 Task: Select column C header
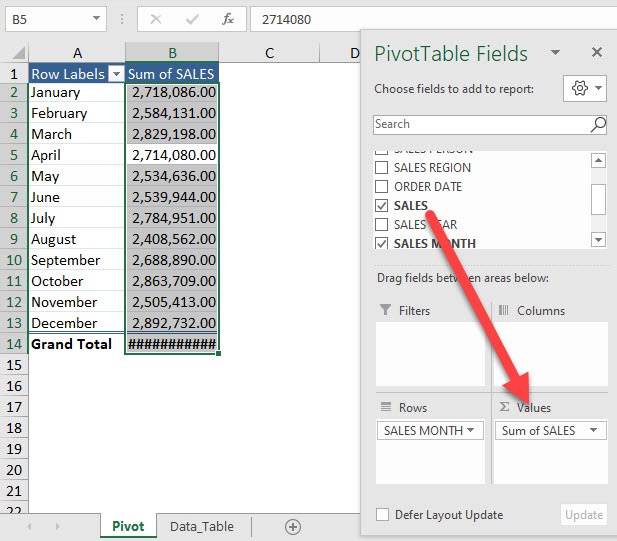(270, 52)
